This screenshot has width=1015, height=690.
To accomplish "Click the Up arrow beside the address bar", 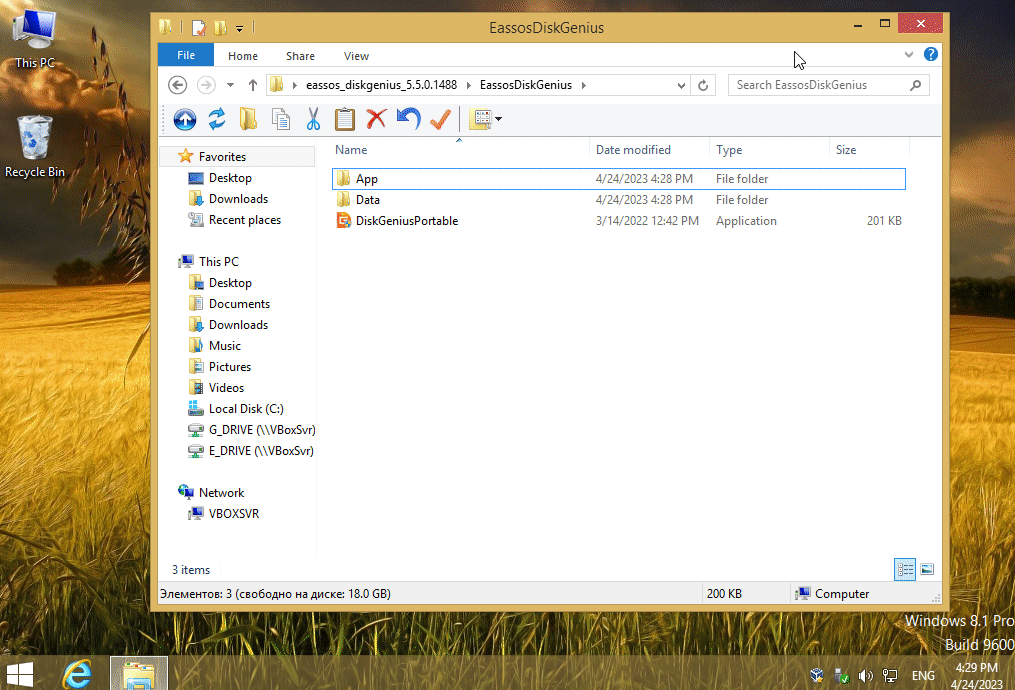I will (x=252, y=85).
